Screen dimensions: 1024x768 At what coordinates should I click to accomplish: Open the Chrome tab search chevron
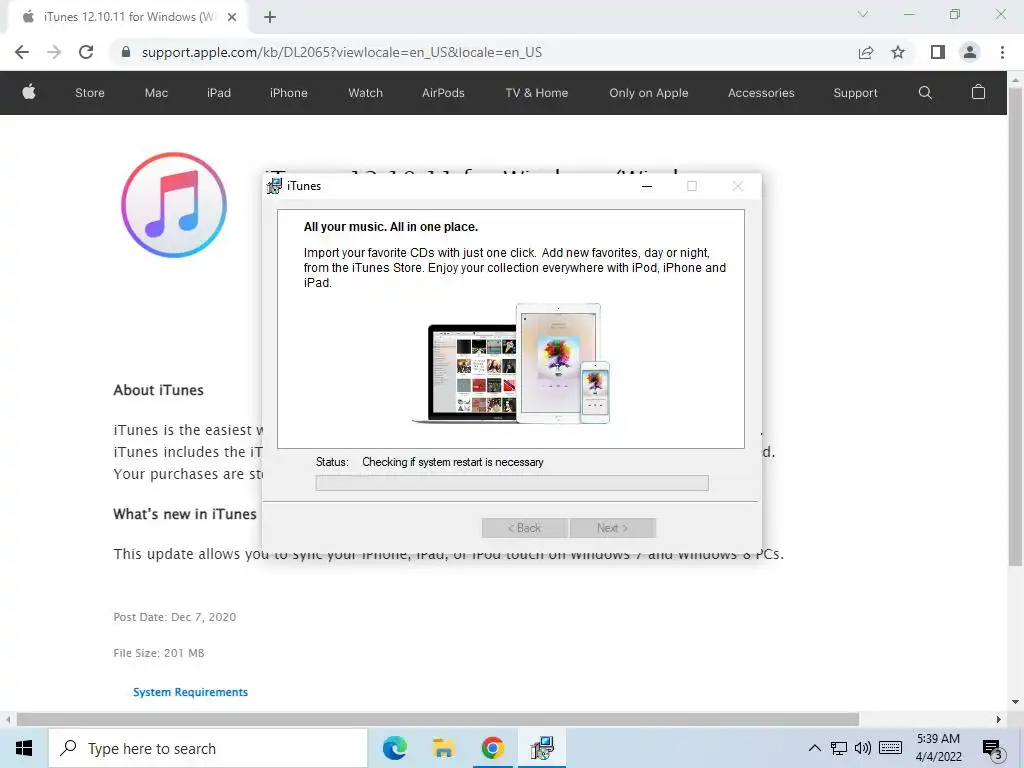pyautogui.click(x=863, y=14)
